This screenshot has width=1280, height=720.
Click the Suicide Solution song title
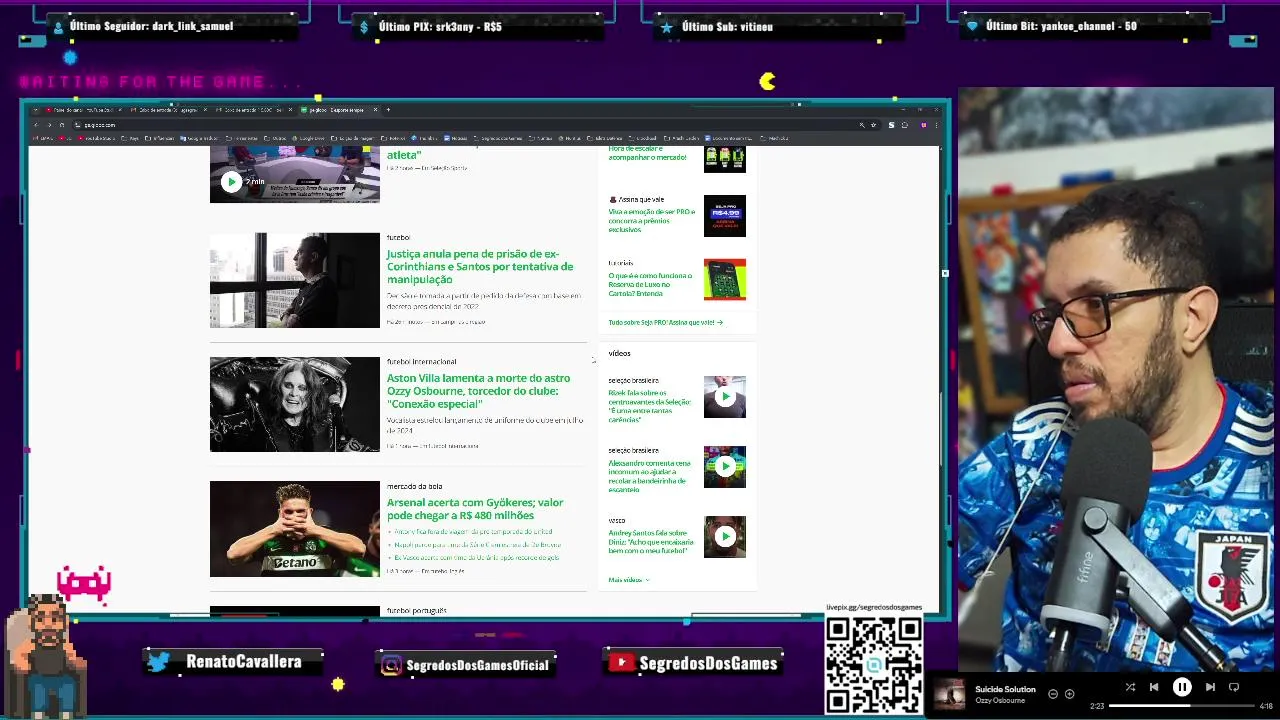point(1005,689)
